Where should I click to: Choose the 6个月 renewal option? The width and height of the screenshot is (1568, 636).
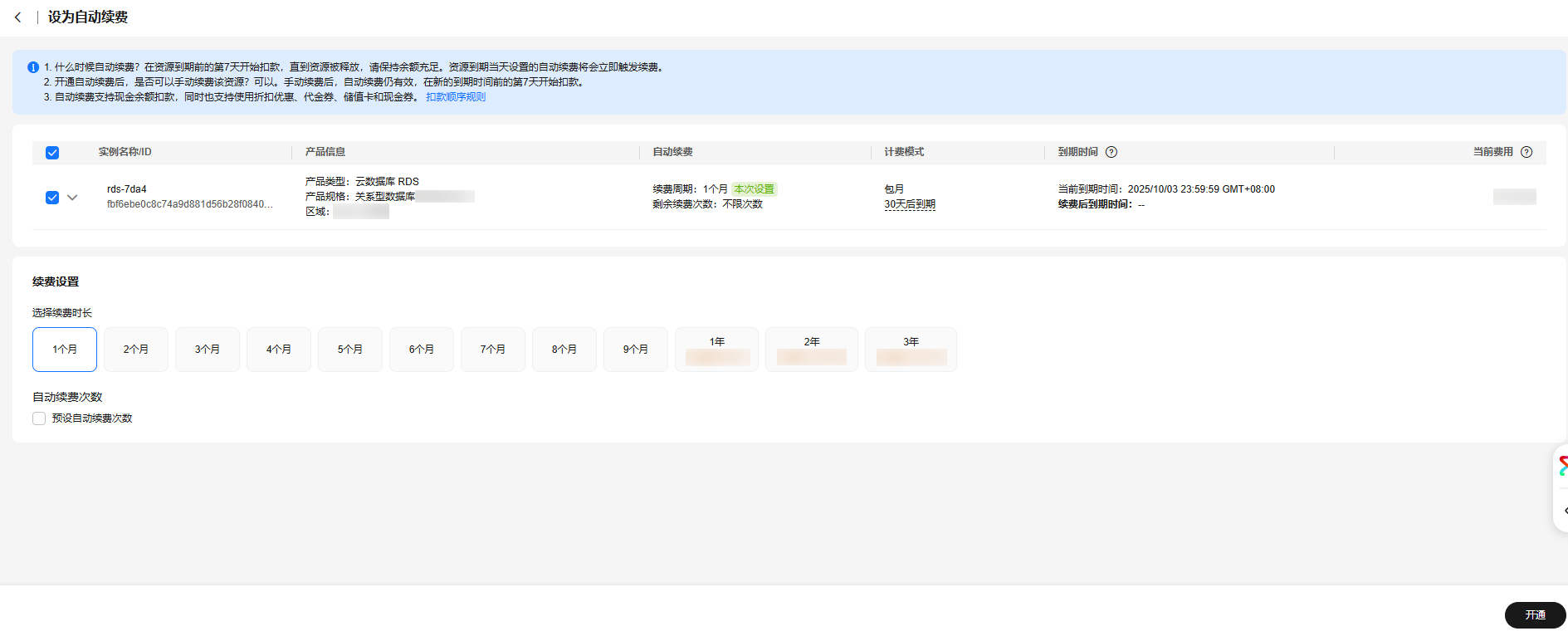pyautogui.click(x=422, y=350)
